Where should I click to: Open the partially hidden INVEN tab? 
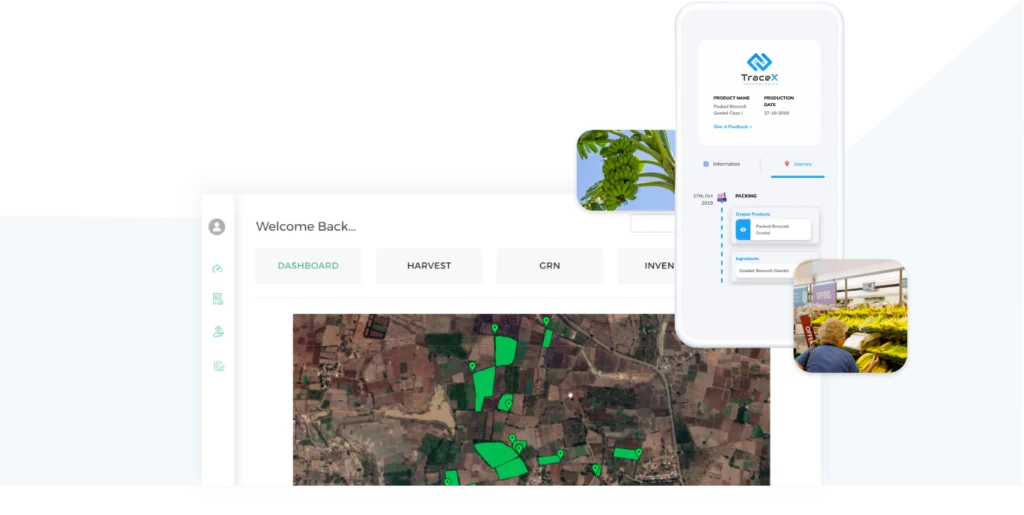tap(647, 266)
